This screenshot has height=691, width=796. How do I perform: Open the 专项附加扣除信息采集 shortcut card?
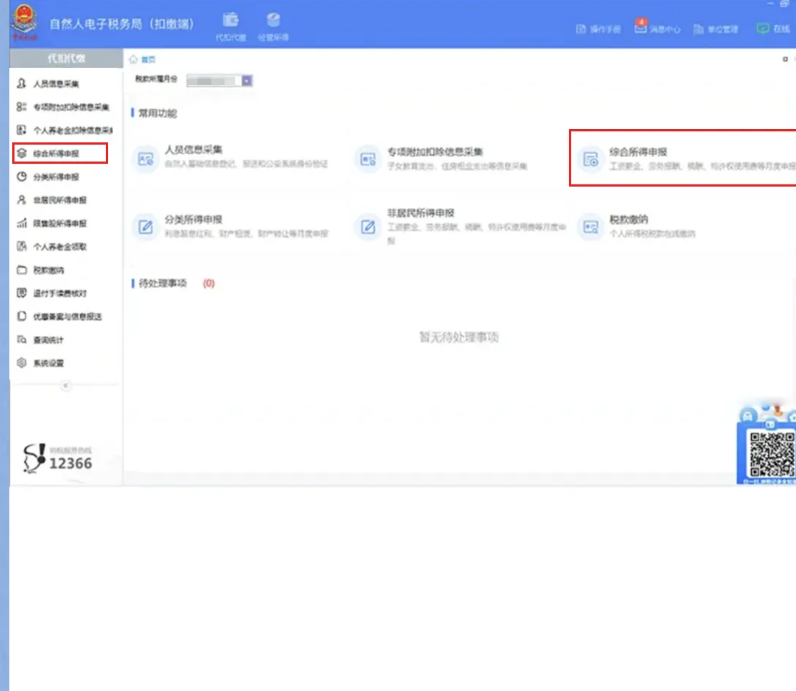pyautogui.click(x=442, y=158)
